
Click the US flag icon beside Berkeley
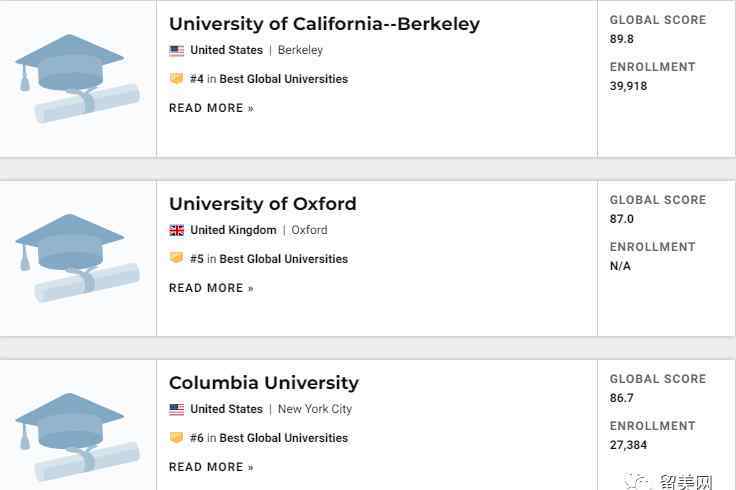tap(176, 50)
